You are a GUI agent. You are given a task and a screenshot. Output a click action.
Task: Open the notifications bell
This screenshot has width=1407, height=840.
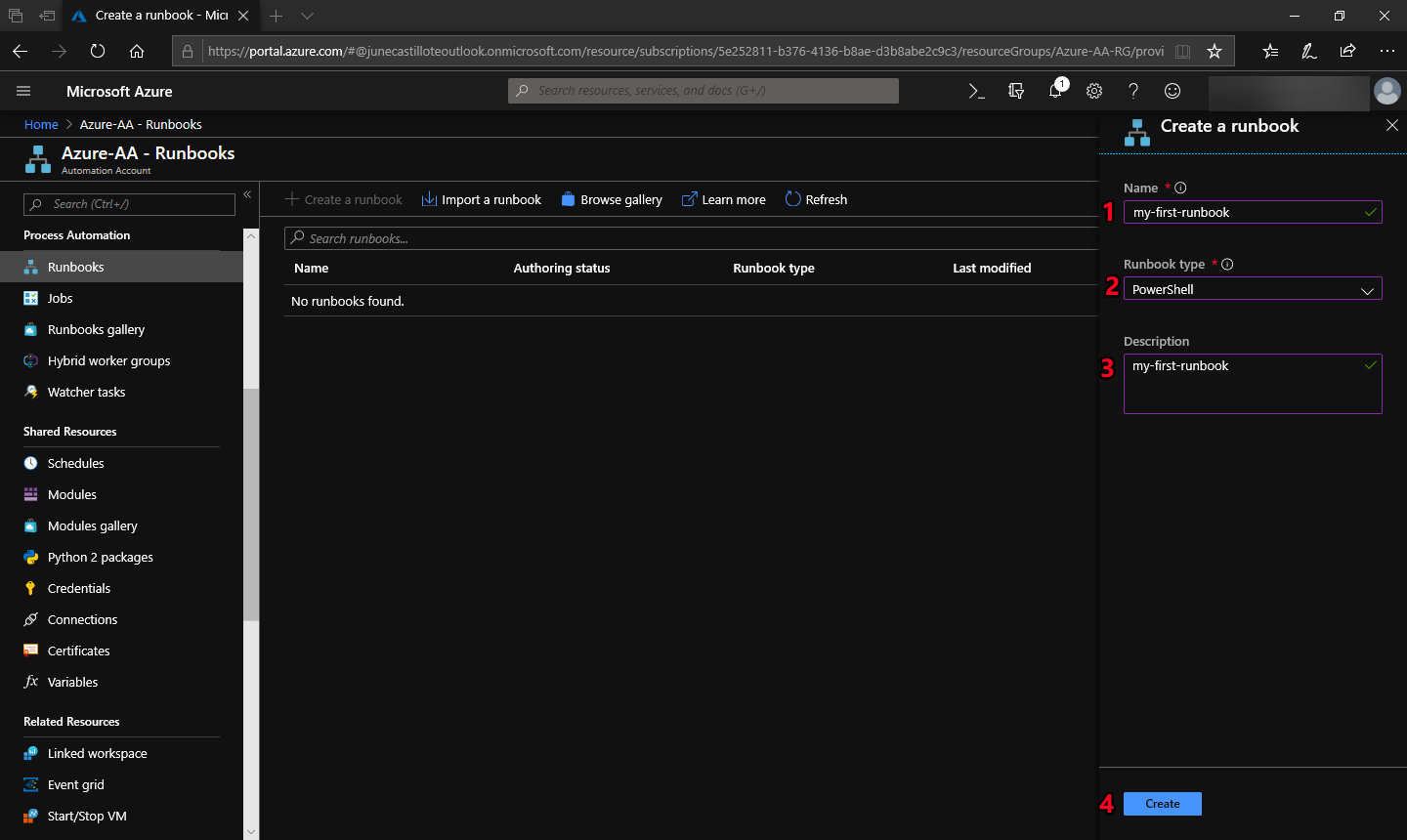coord(1054,90)
